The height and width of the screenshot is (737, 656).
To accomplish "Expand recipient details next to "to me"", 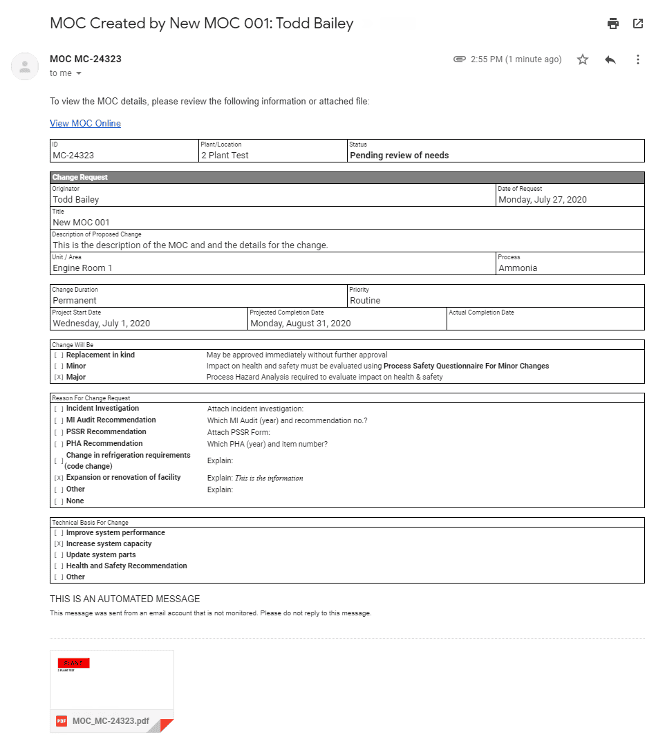I will (x=79, y=74).
